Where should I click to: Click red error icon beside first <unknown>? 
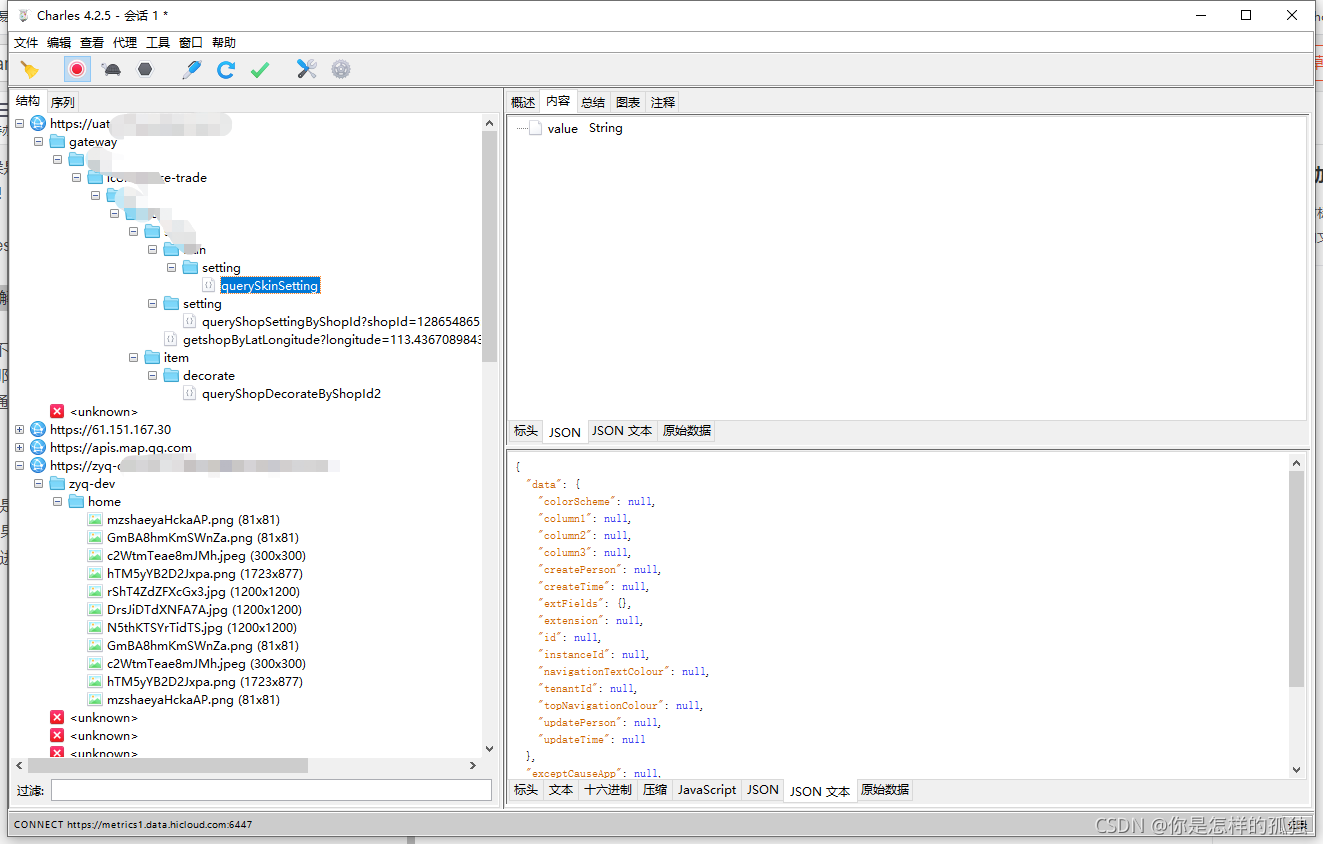57,412
